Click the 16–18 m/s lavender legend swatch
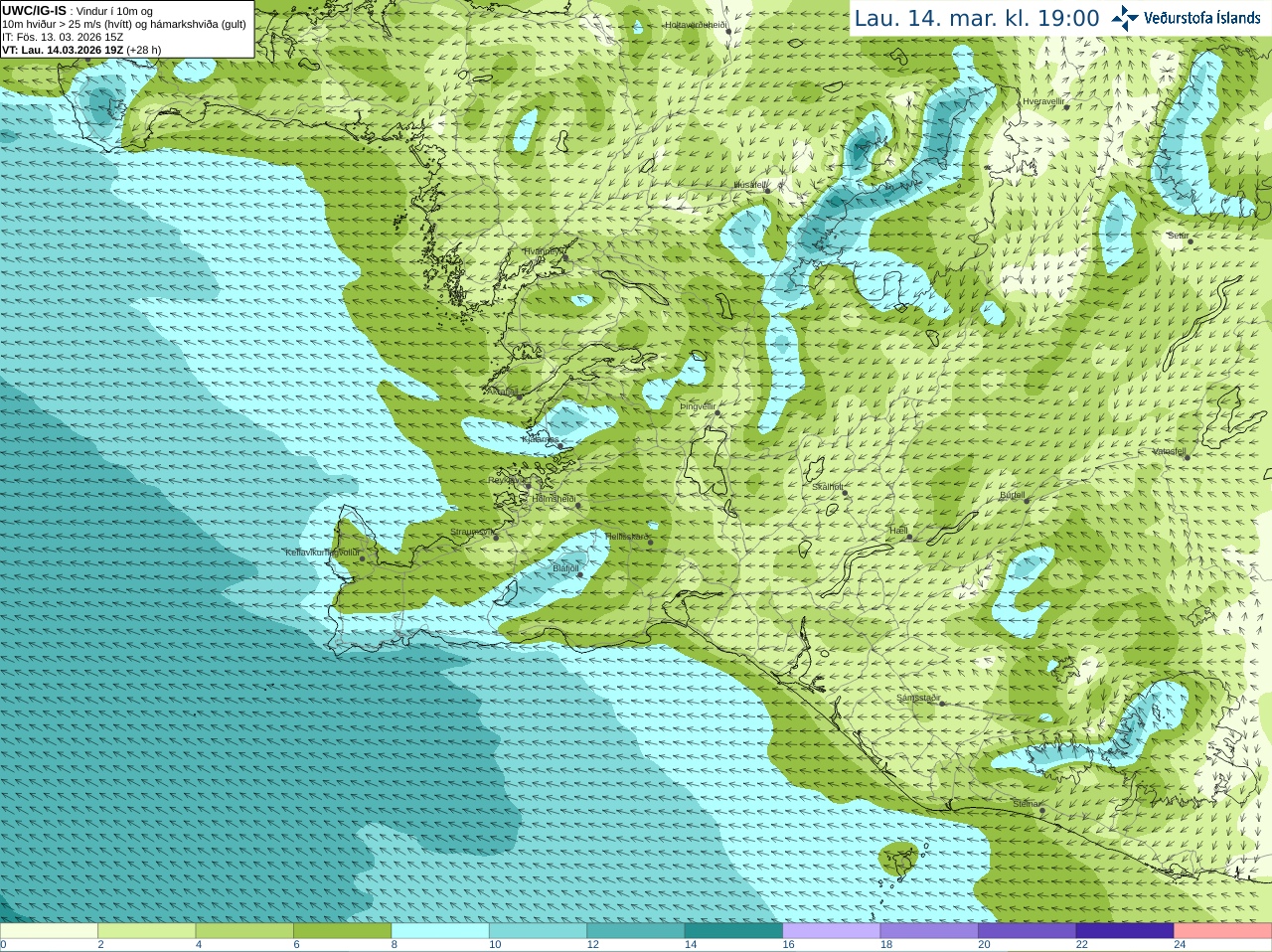This screenshot has width=1272, height=952. [x=832, y=931]
